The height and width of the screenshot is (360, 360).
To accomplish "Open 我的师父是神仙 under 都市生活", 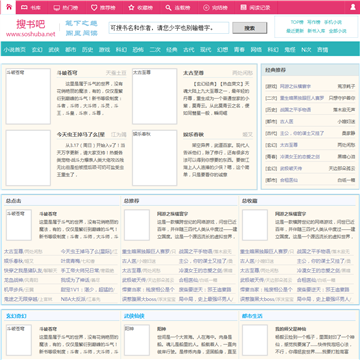I will (290, 329).
